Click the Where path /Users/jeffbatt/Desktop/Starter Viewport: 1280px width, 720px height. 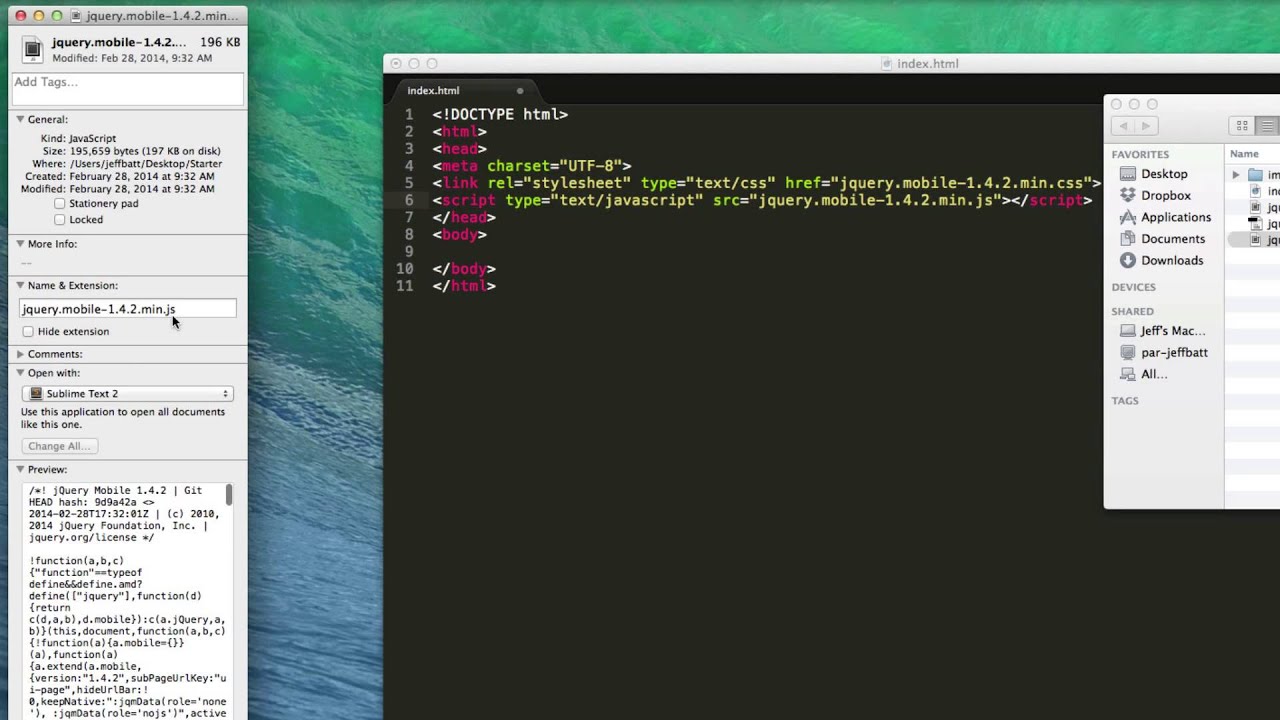pyautogui.click(x=146, y=164)
